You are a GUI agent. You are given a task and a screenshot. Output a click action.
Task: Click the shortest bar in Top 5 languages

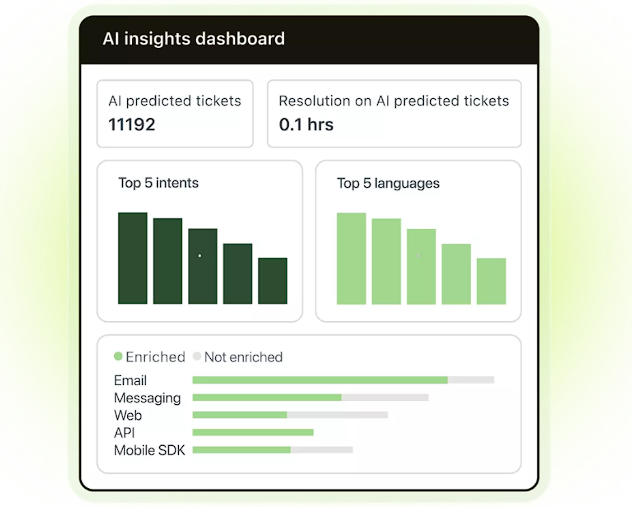(491, 281)
